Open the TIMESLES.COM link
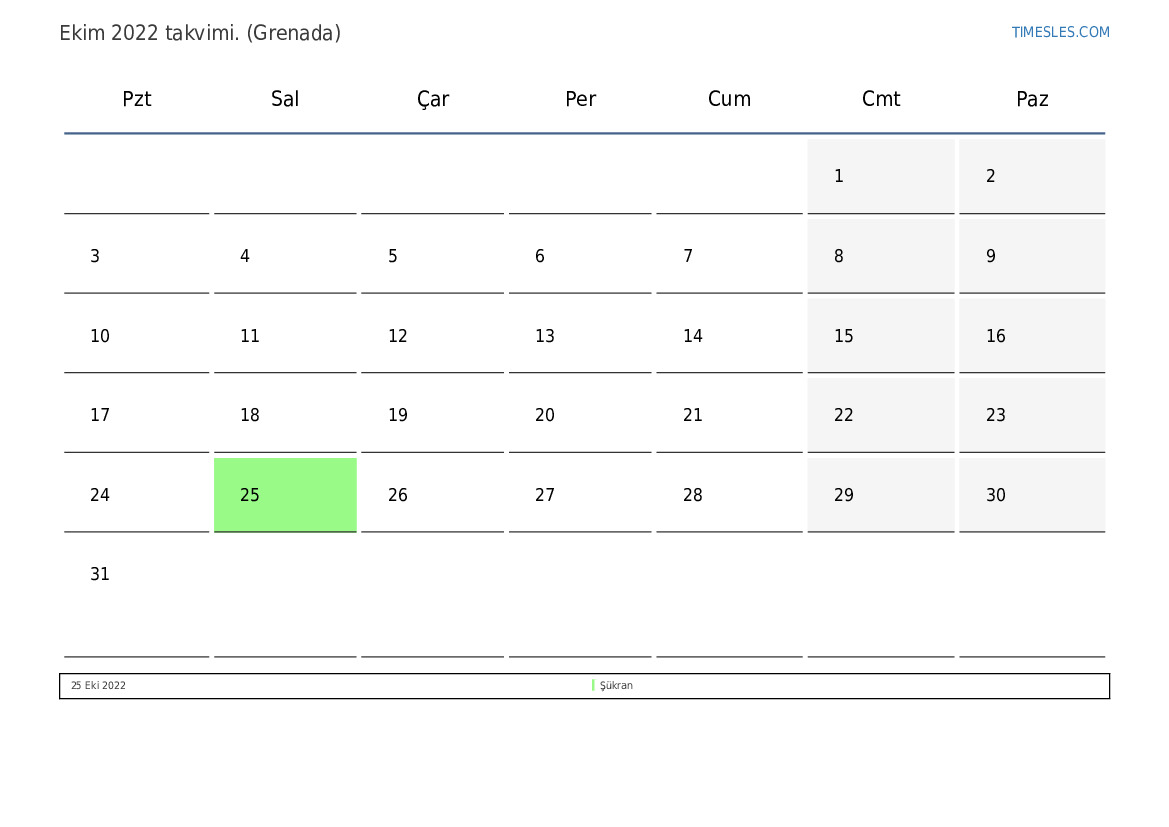 click(1060, 32)
